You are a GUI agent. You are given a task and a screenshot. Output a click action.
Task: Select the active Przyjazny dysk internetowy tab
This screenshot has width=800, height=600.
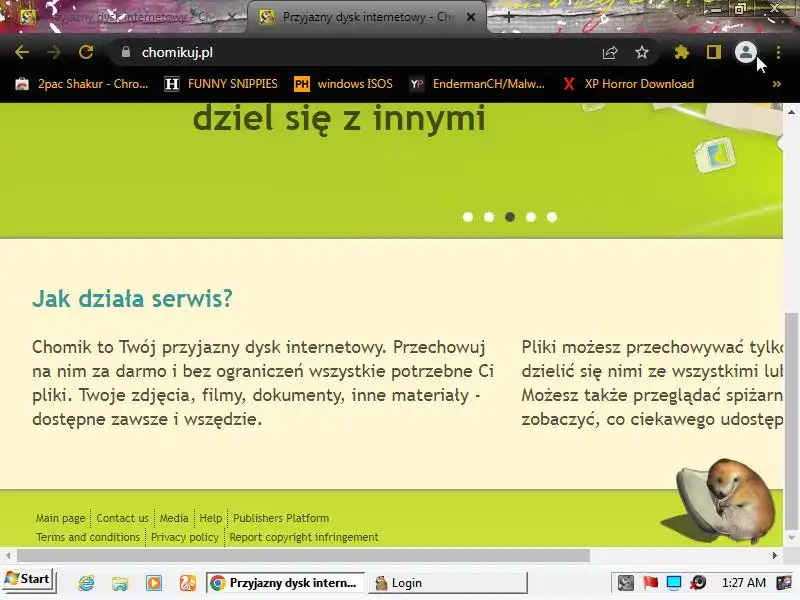coord(365,17)
